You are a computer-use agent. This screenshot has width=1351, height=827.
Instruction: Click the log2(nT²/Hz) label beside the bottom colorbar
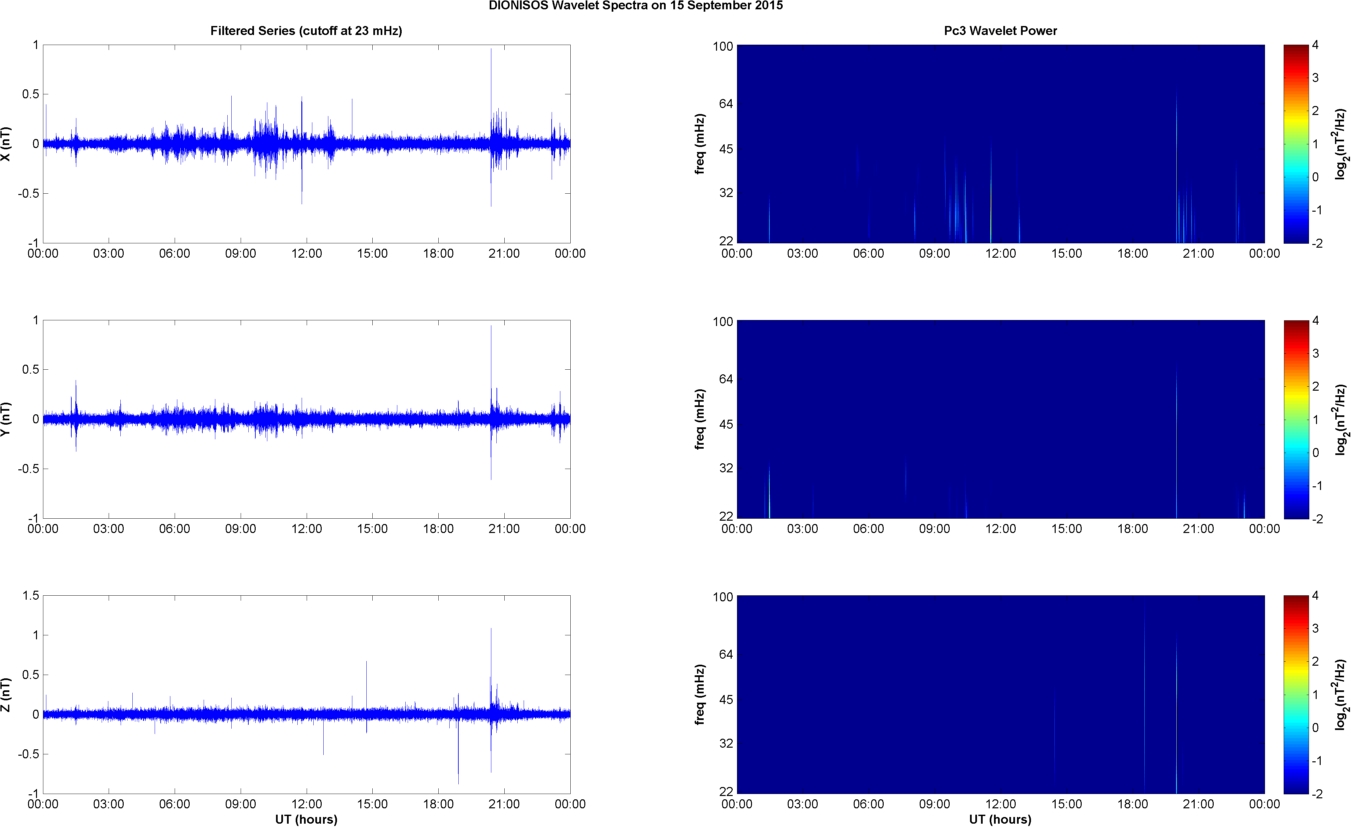(x=1341, y=694)
